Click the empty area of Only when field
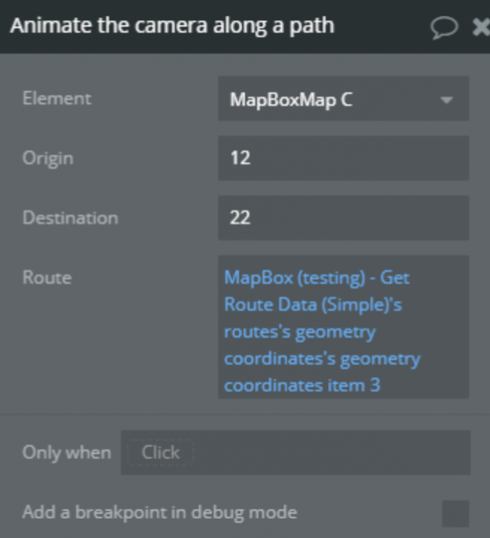 point(331,452)
